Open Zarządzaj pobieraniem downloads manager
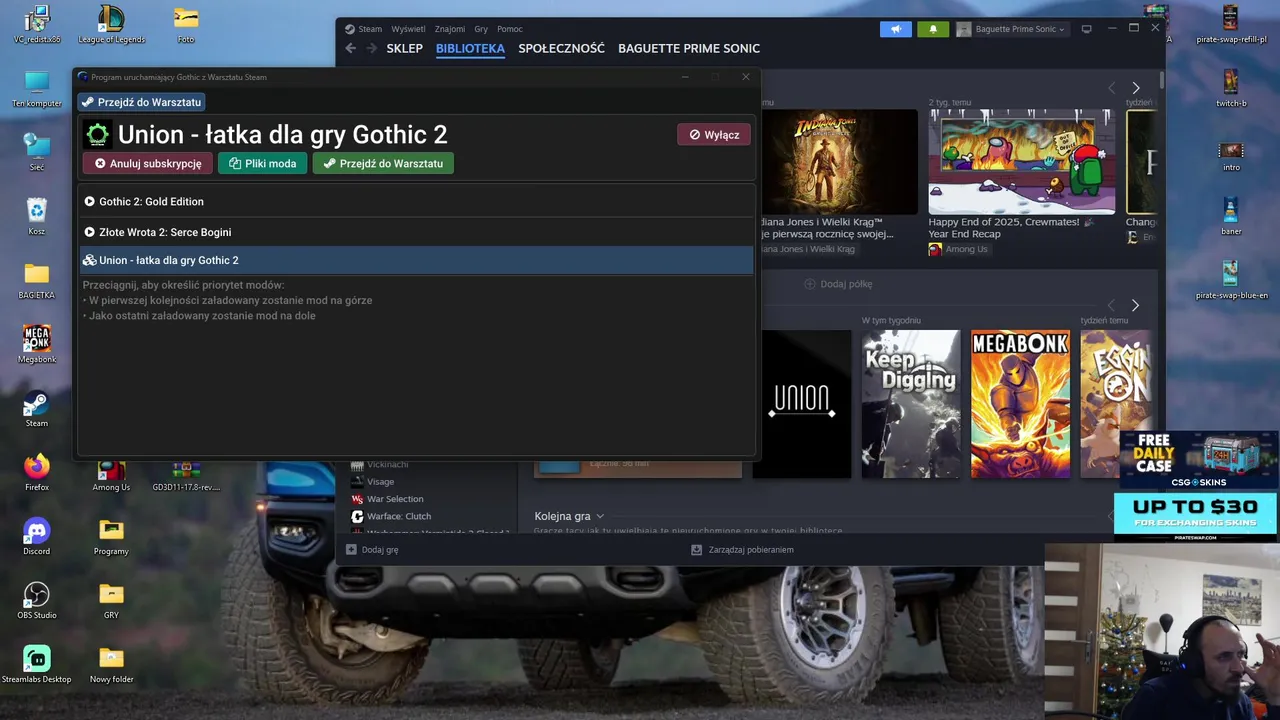 (x=742, y=550)
